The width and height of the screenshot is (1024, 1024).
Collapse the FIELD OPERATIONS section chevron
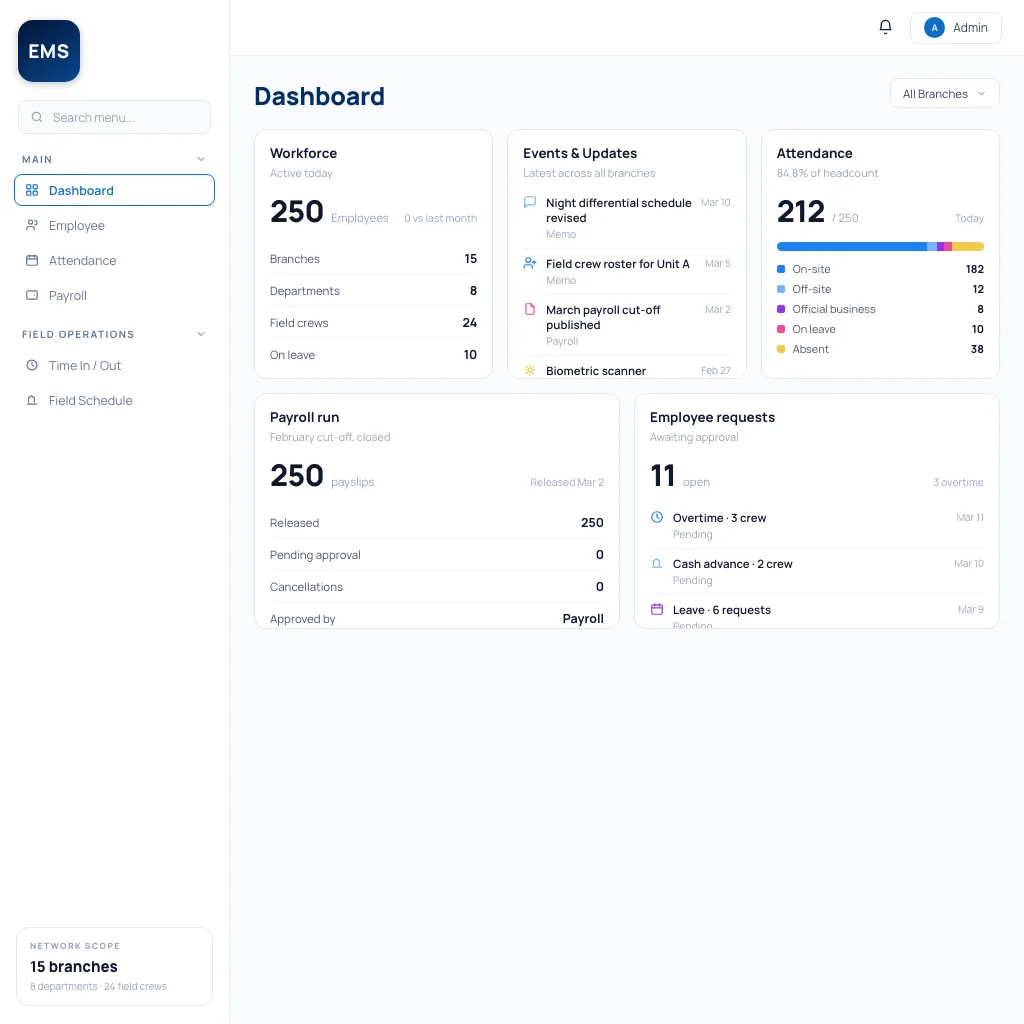point(200,334)
